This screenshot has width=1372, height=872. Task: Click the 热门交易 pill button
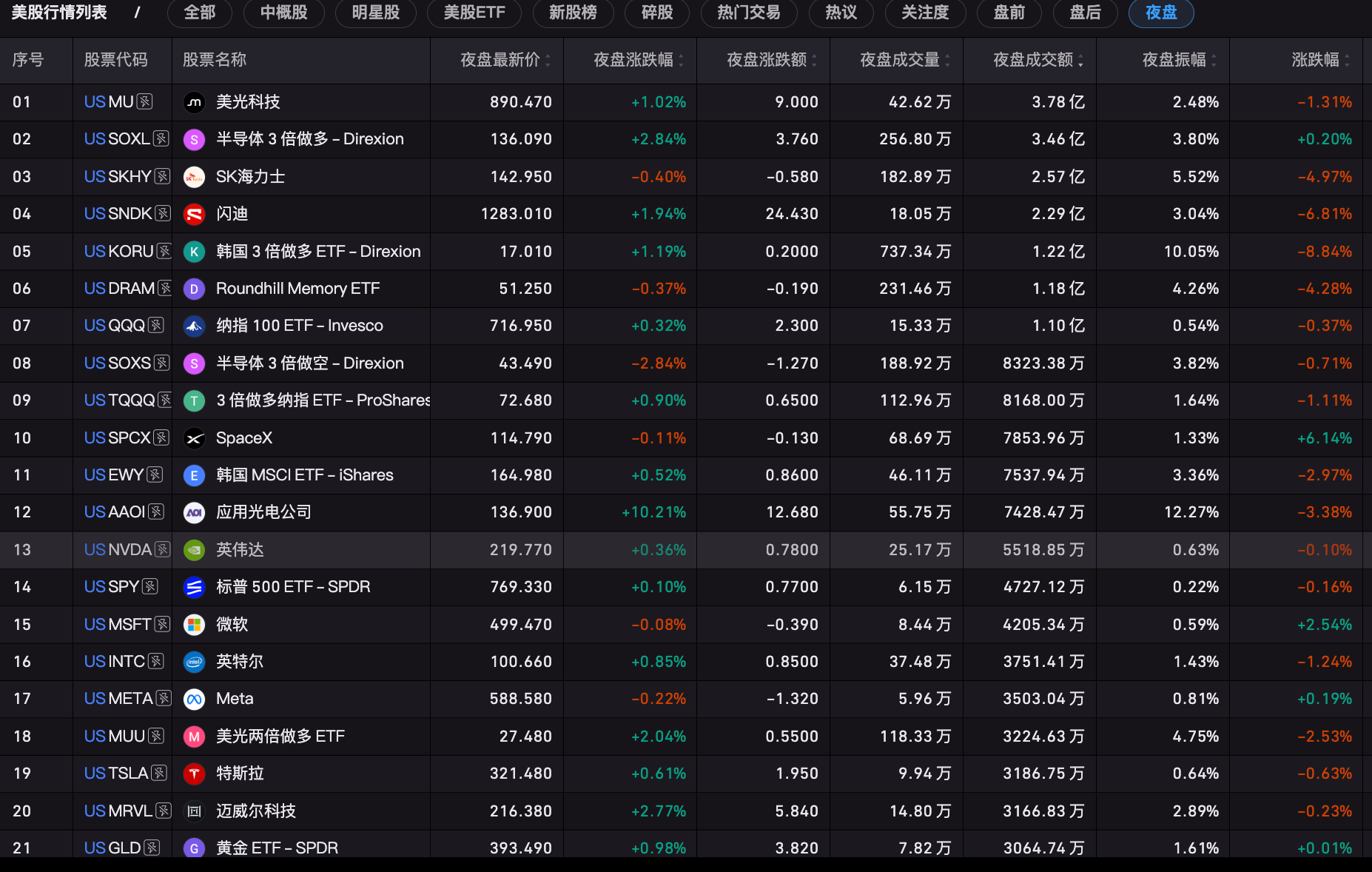(x=748, y=13)
